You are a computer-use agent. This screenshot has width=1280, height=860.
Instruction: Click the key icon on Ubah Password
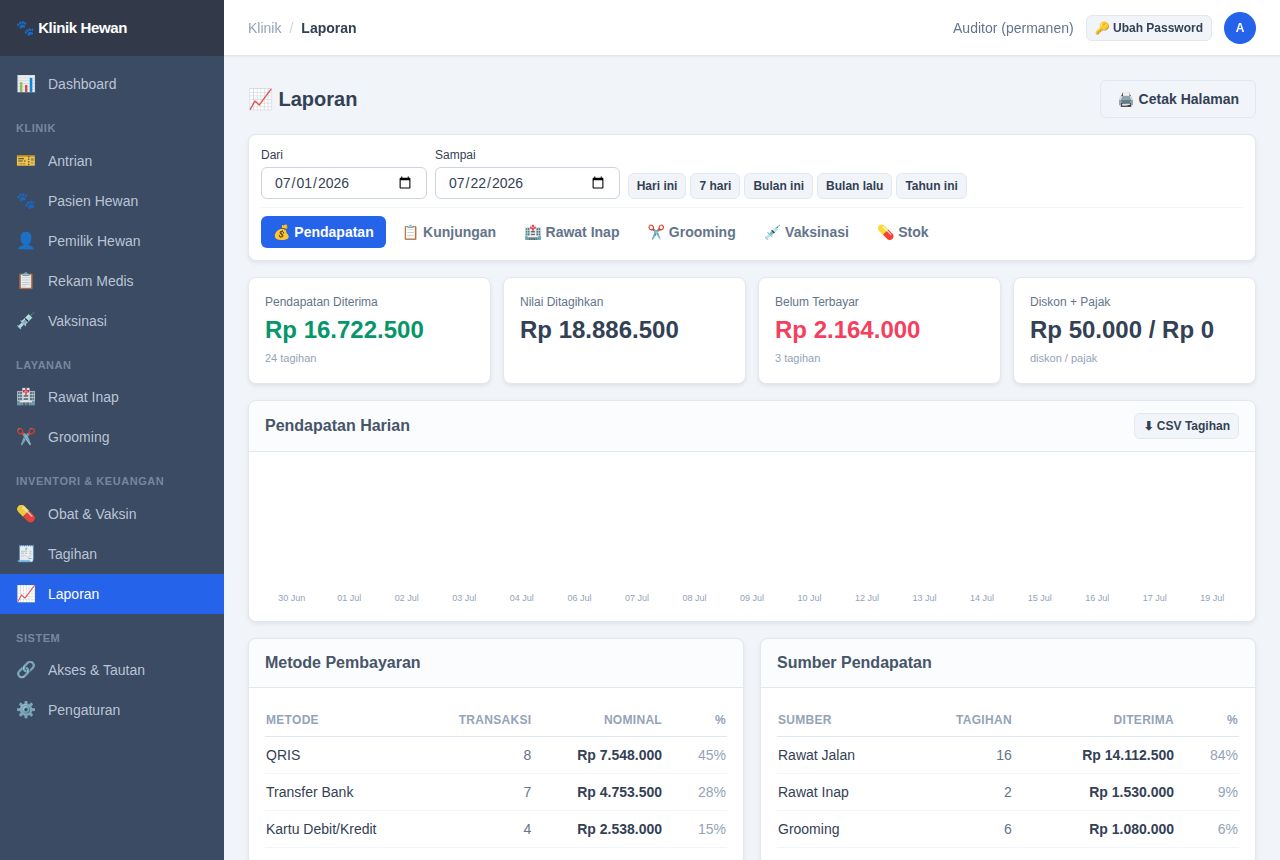[1102, 28]
